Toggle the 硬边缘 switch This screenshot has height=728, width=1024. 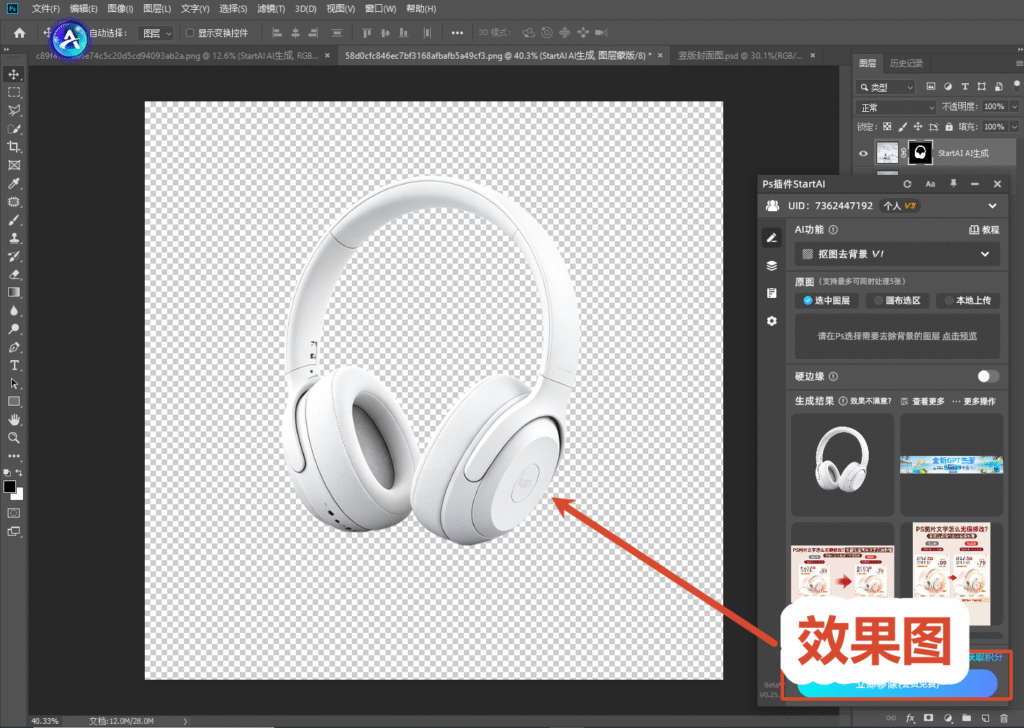(x=988, y=376)
